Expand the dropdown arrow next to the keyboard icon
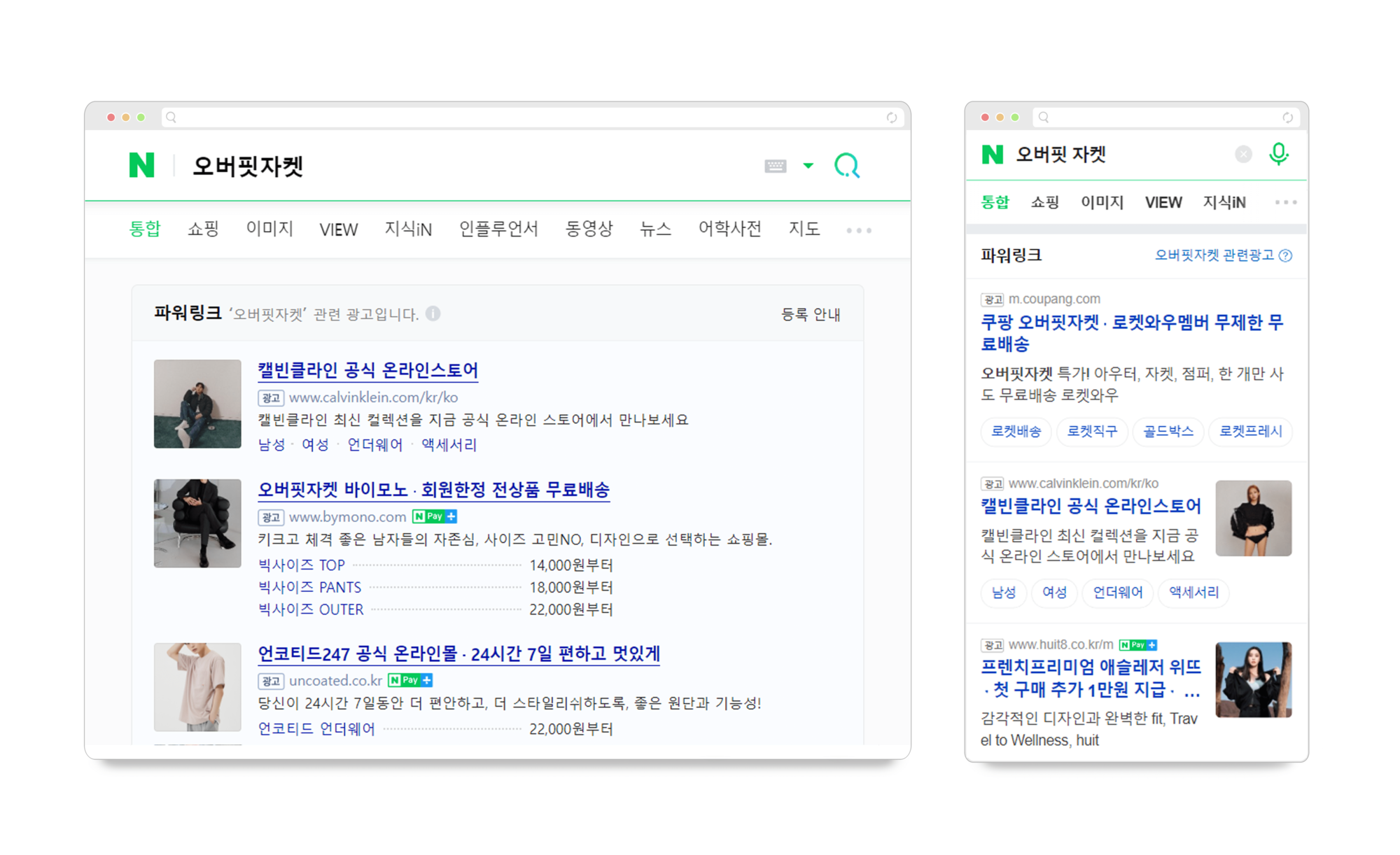The width and height of the screenshot is (1400, 855). click(808, 166)
